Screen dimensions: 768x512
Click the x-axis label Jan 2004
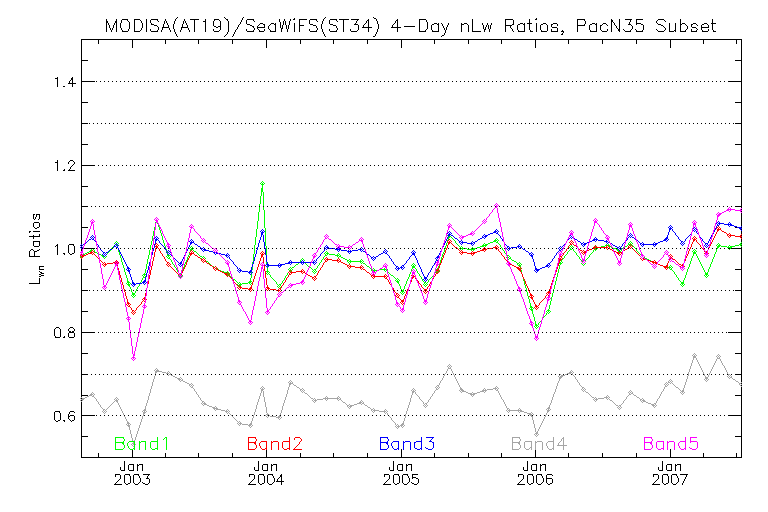pos(266,473)
